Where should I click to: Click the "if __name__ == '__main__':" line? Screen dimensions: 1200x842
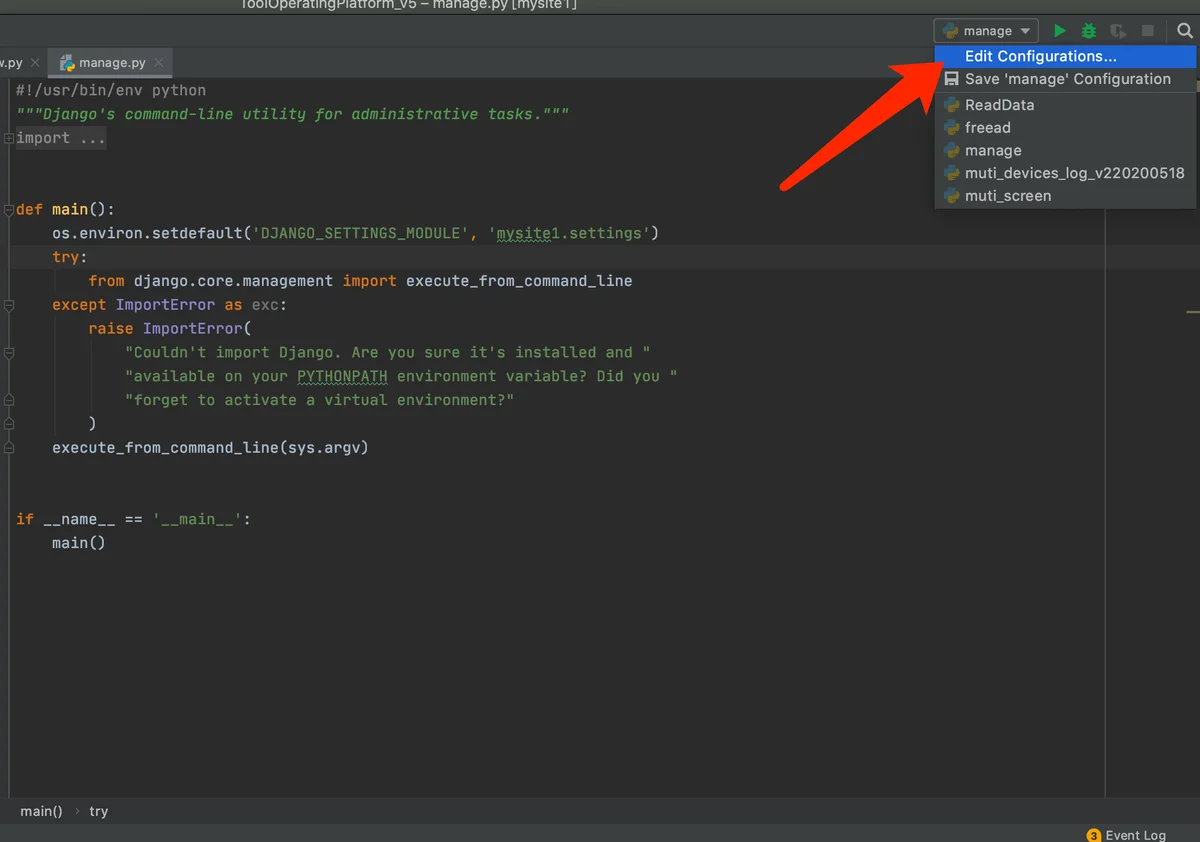(x=133, y=519)
